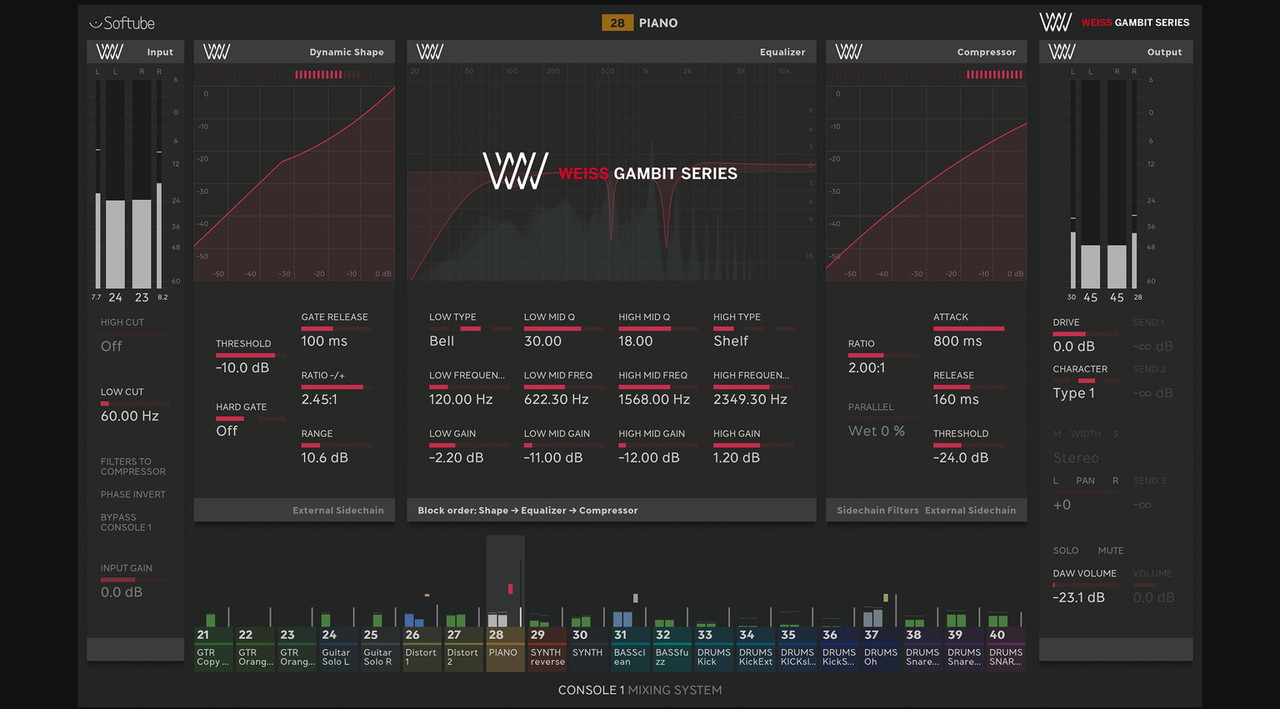1280x709 pixels.
Task: Click the Weiss icon in Compressor header
Action: [849, 52]
